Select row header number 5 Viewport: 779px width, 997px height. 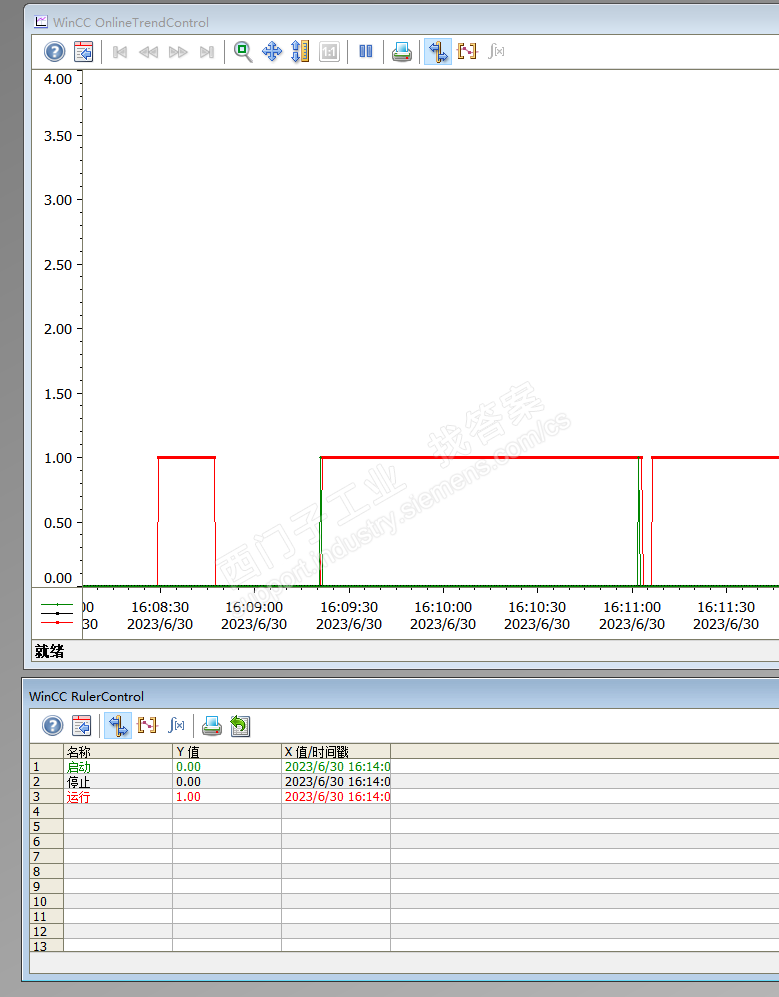tap(46, 827)
